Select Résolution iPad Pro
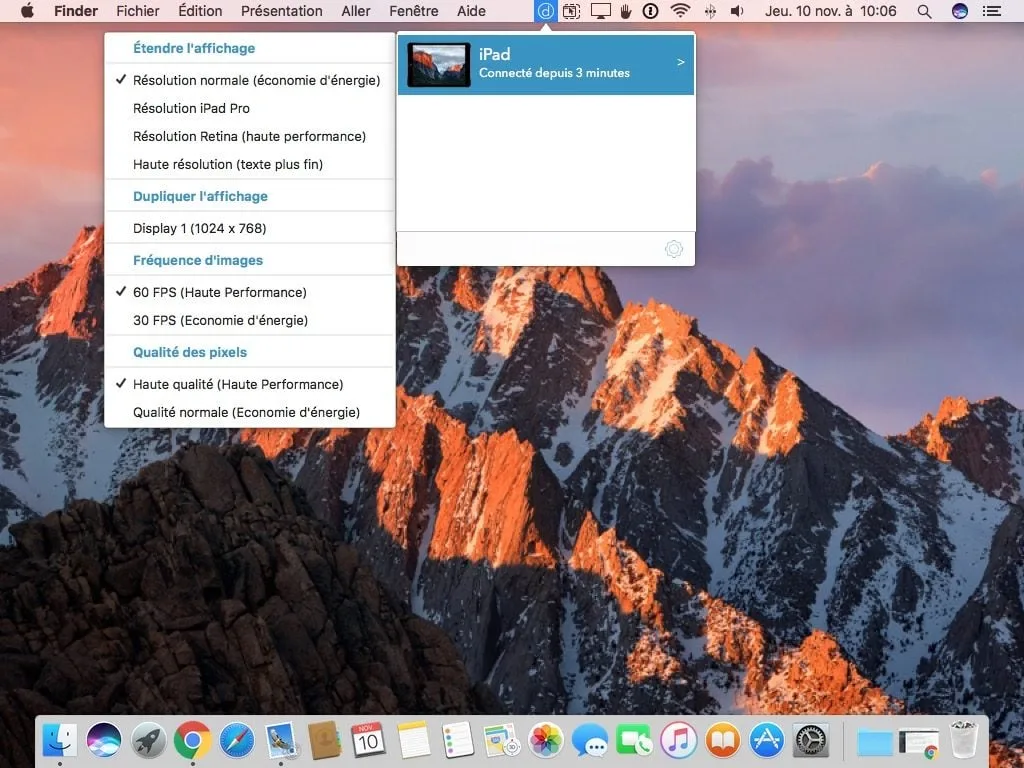 191,108
